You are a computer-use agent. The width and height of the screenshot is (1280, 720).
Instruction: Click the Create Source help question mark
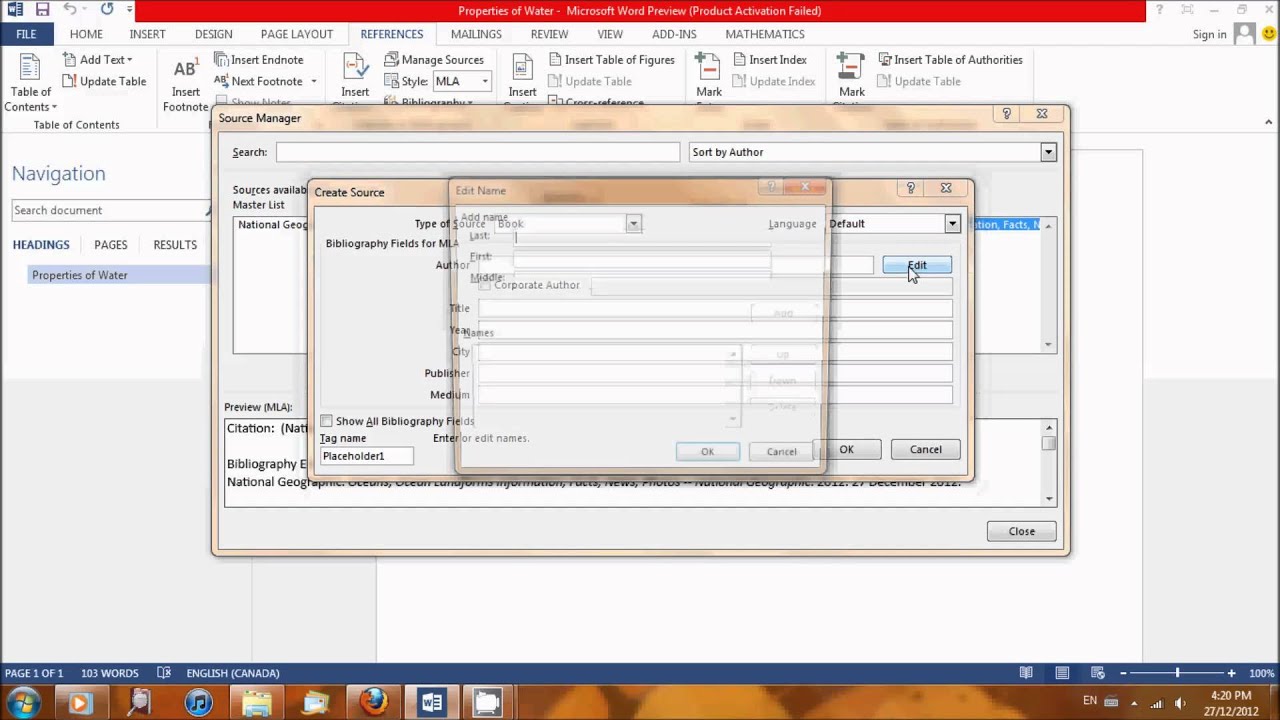(911, 187)
